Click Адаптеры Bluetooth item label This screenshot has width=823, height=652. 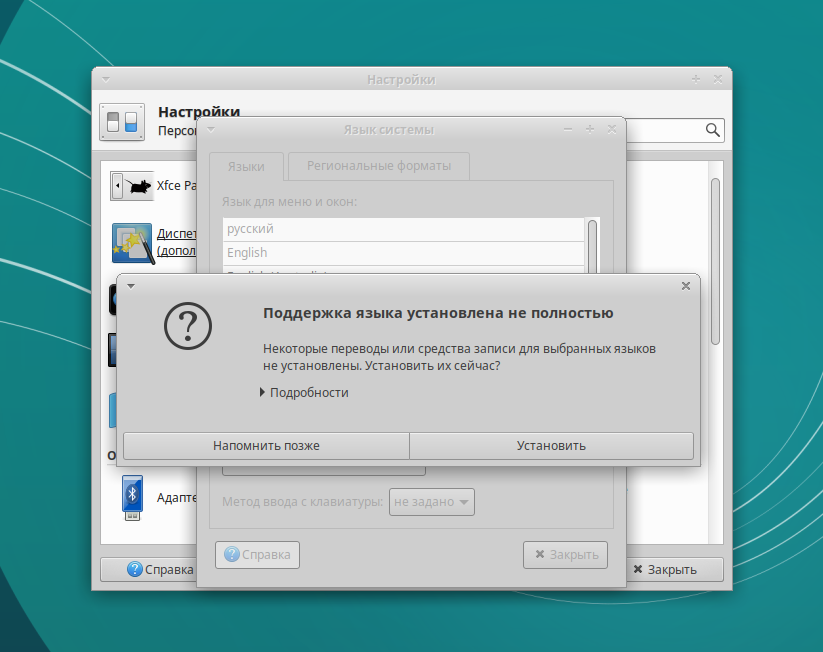[x=176, y=497]
